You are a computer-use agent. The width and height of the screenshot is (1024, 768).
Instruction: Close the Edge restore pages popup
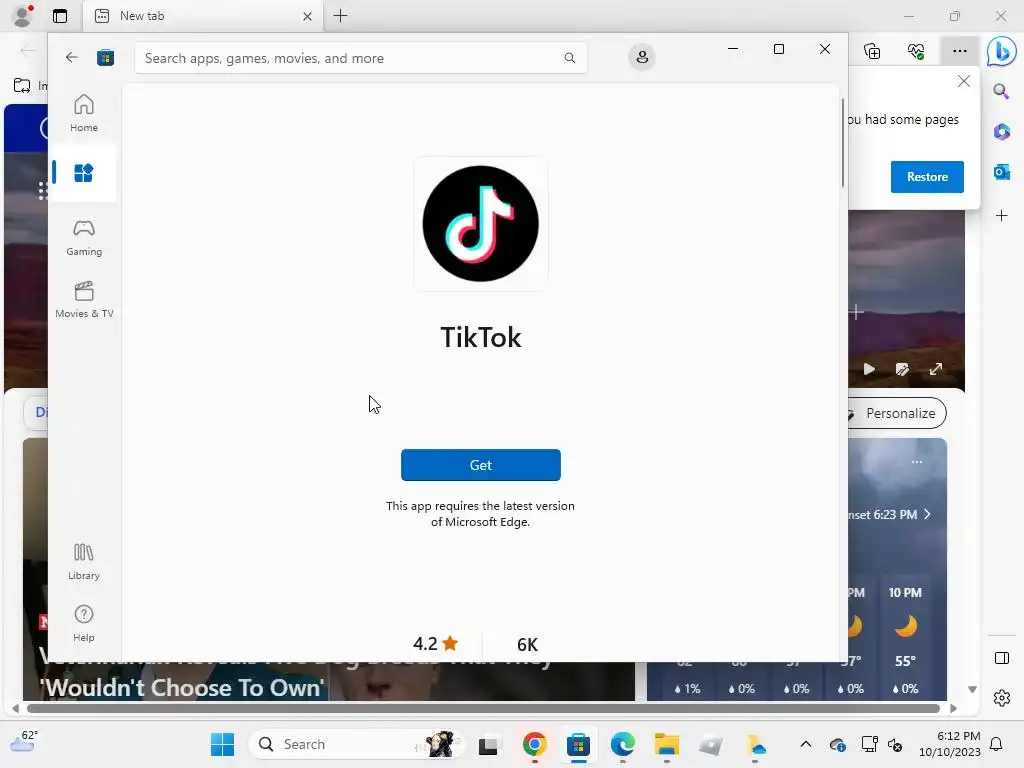[x=963, y=81]
